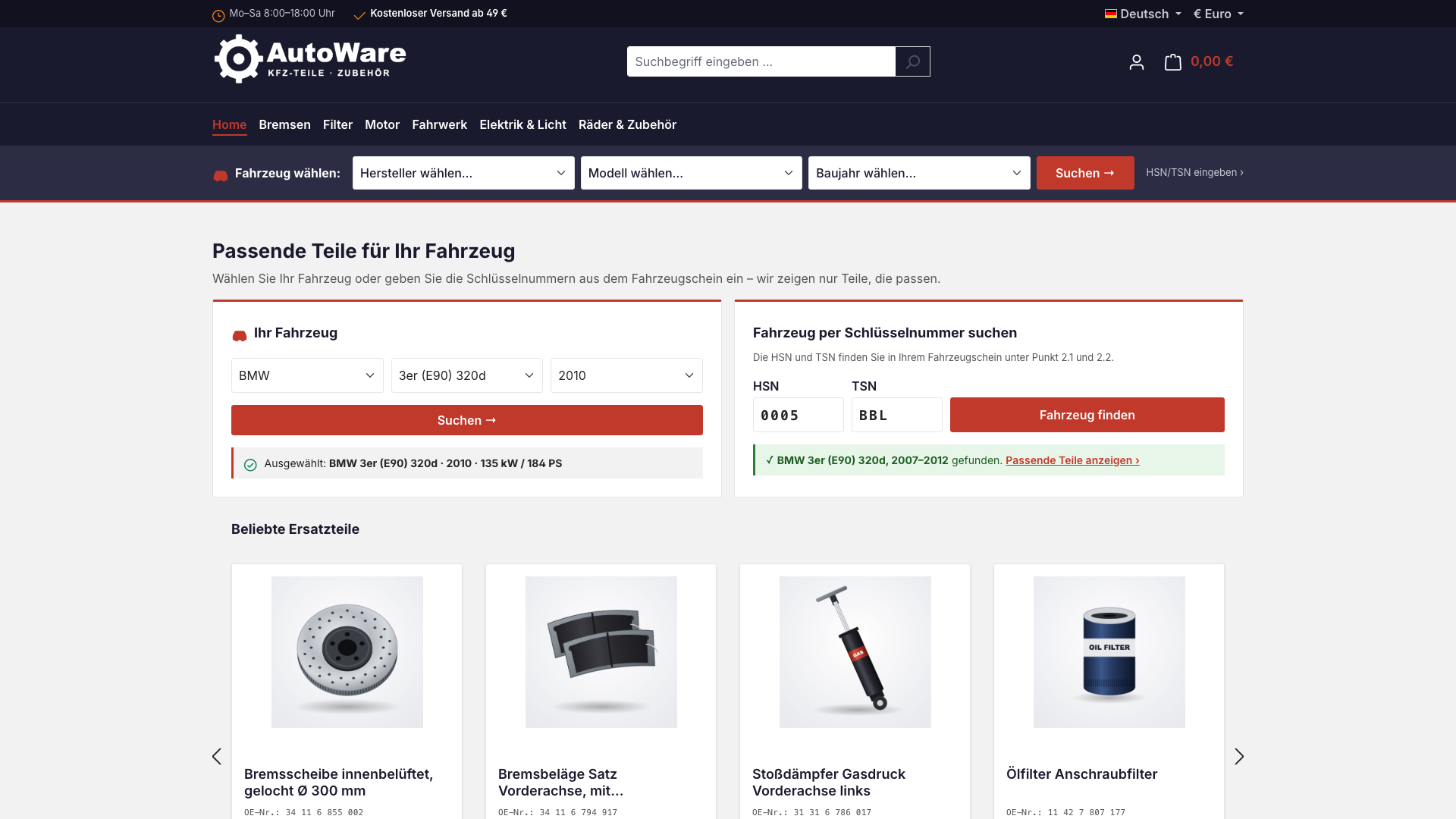Image resolution: width=1456 pixels, height=819 pixels.
Task: Open the user account icon
Action: pyautogui.click(x=1136, y=62)
